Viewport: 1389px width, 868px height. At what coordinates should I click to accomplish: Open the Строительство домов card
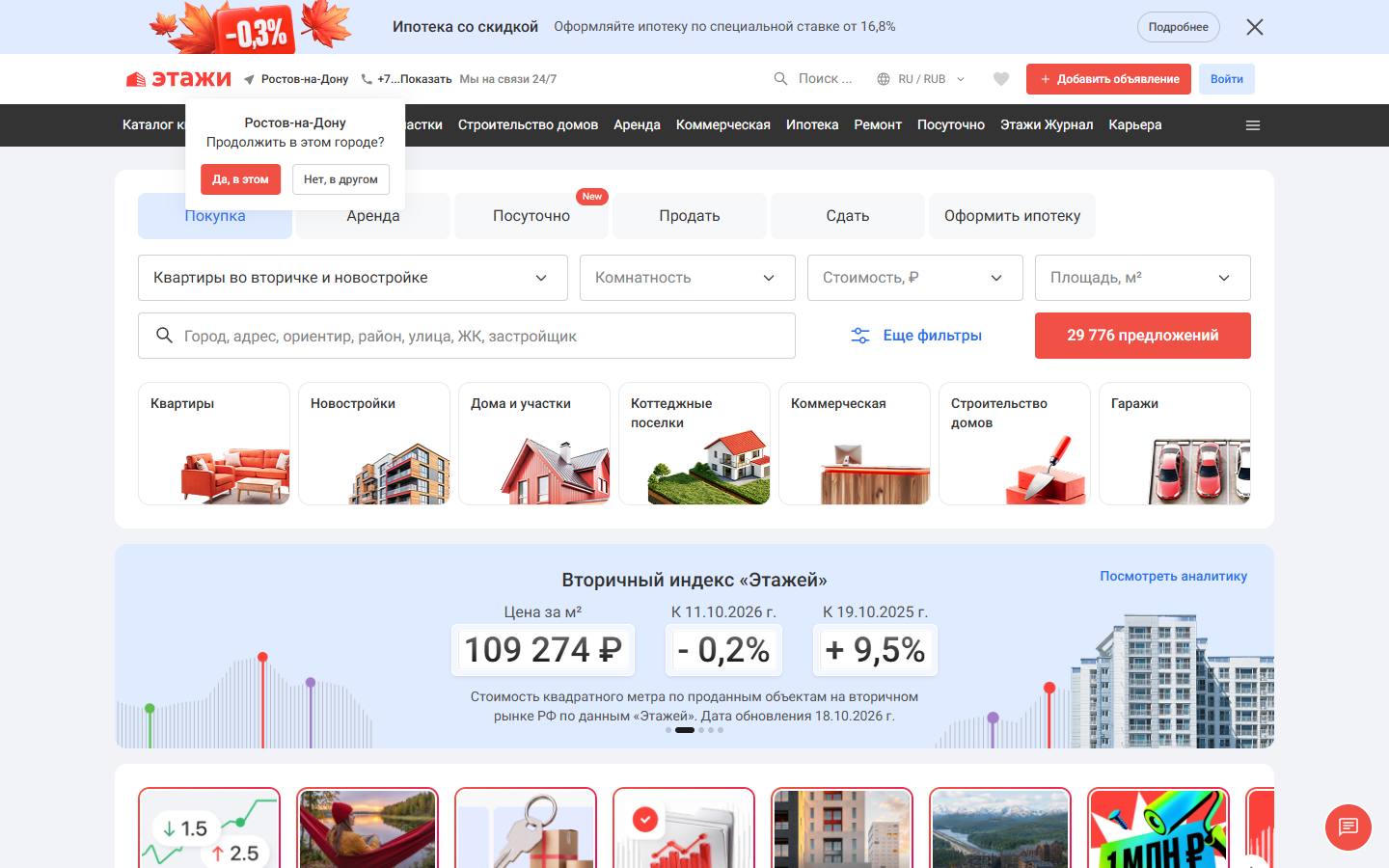[1015, 444]
